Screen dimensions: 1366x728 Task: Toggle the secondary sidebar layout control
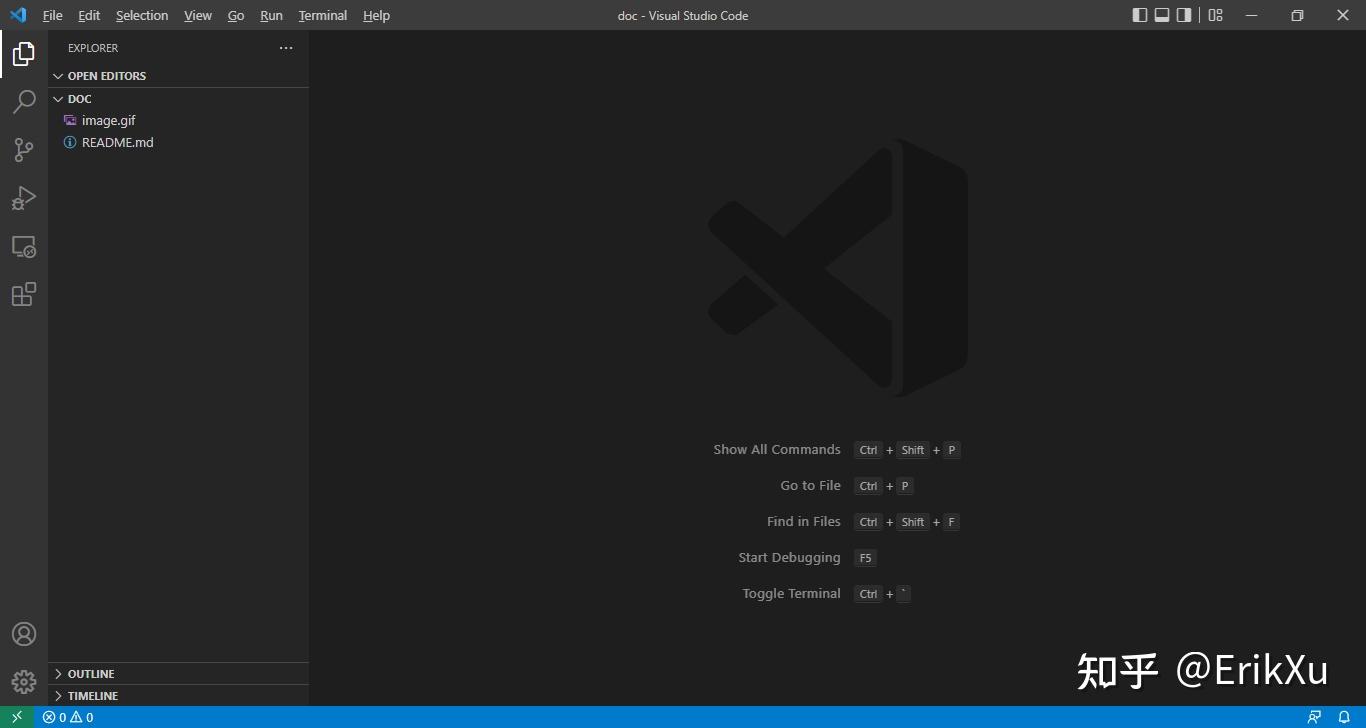pos(1185,15)
